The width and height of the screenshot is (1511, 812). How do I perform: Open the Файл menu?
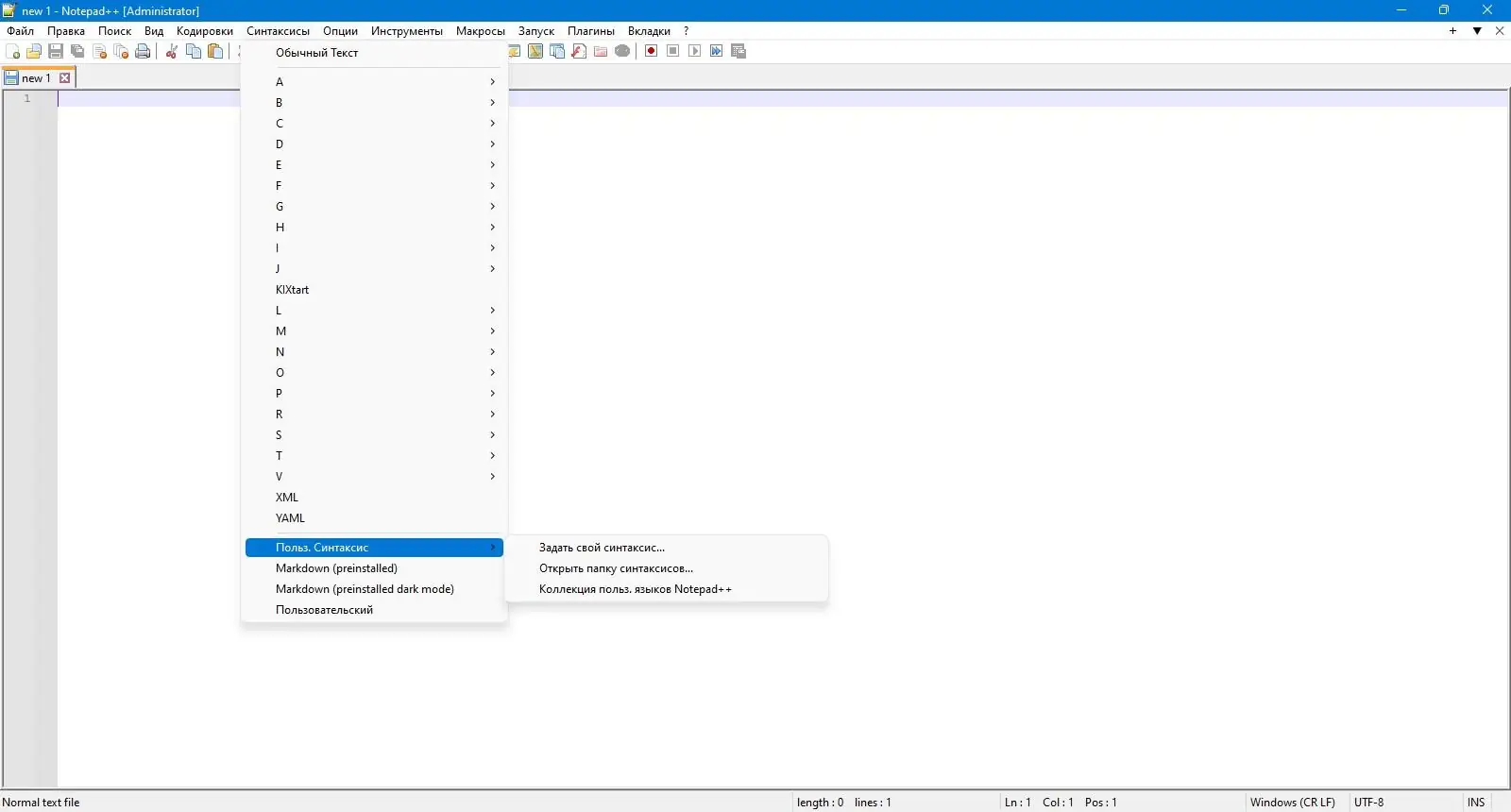(21, 31)
